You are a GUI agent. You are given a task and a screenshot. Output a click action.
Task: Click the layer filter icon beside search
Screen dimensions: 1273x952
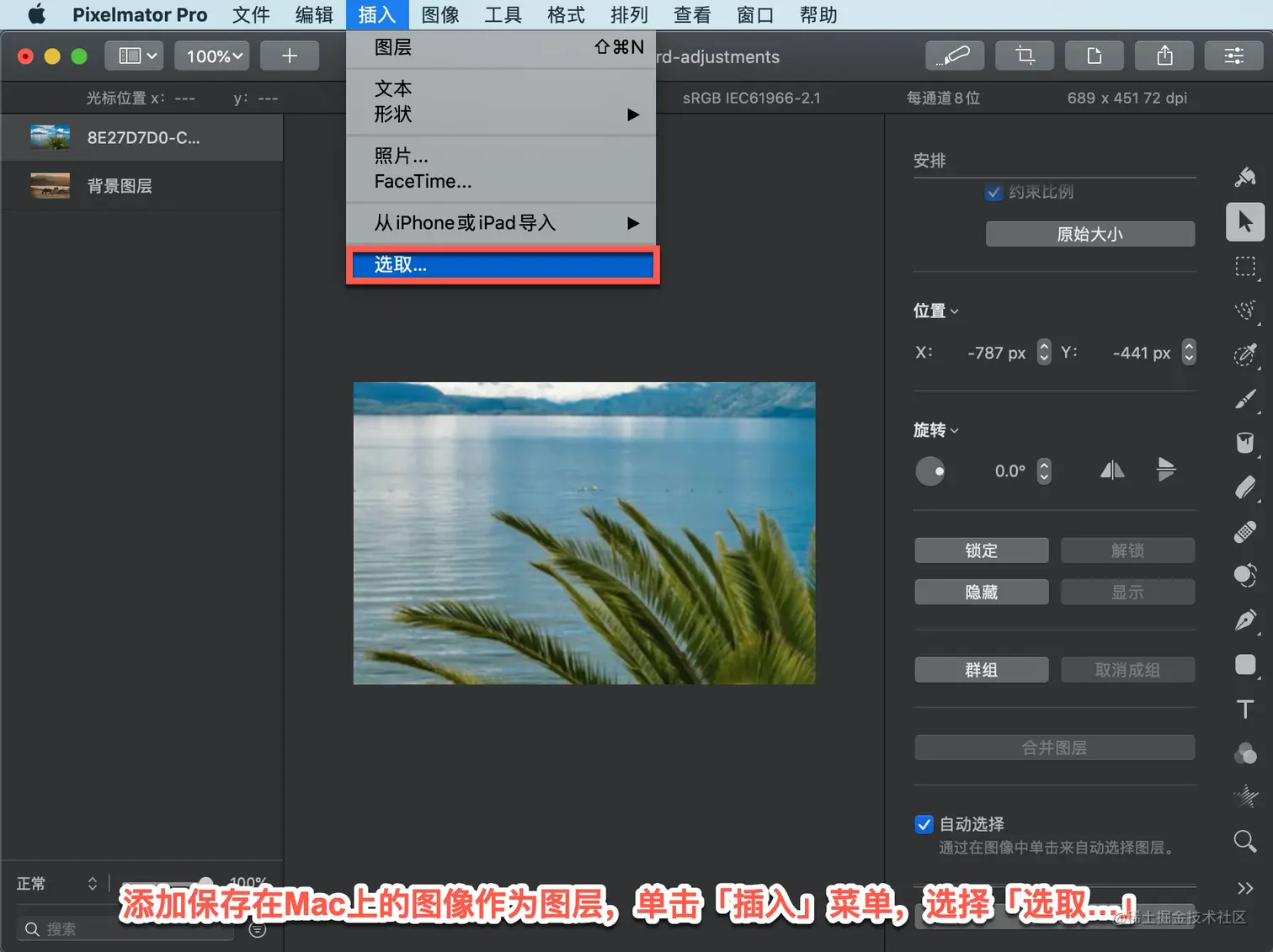coord(258,929)
